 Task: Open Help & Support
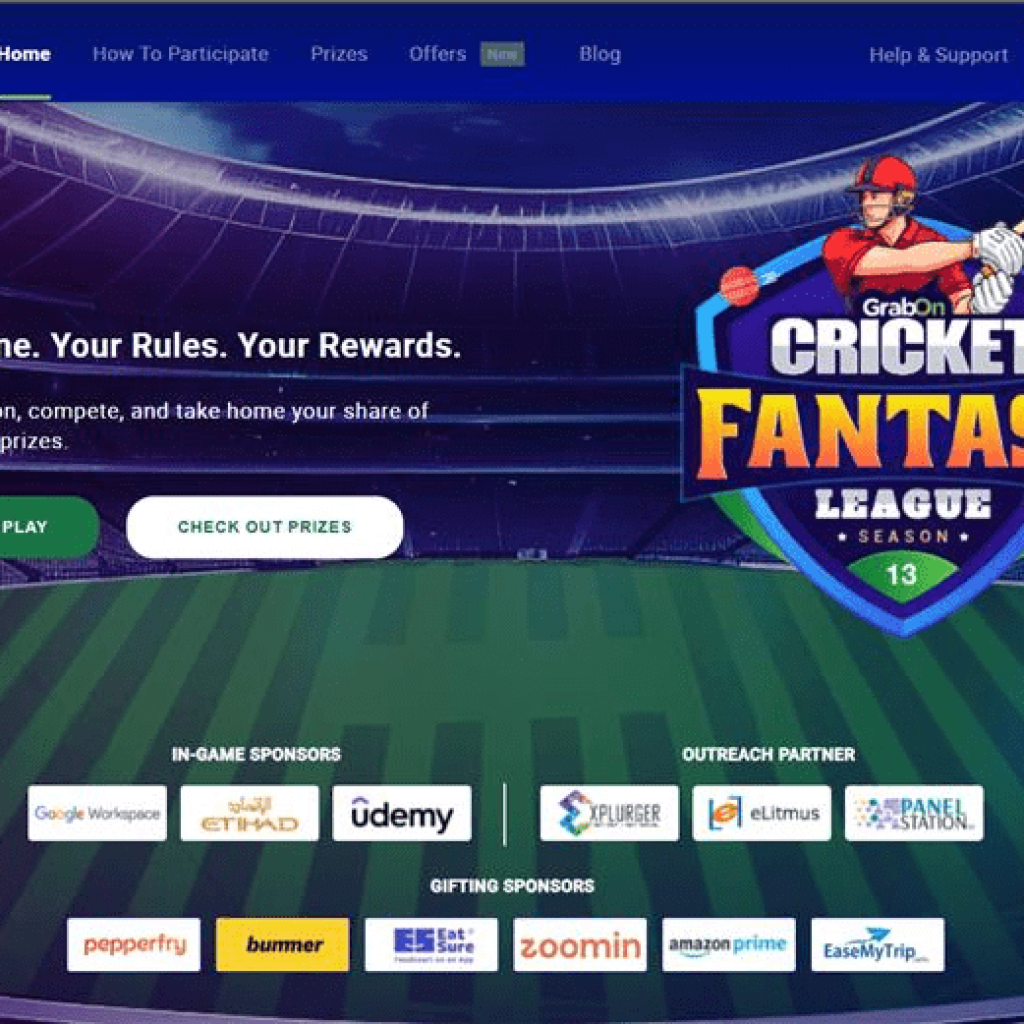click(938, 55)
